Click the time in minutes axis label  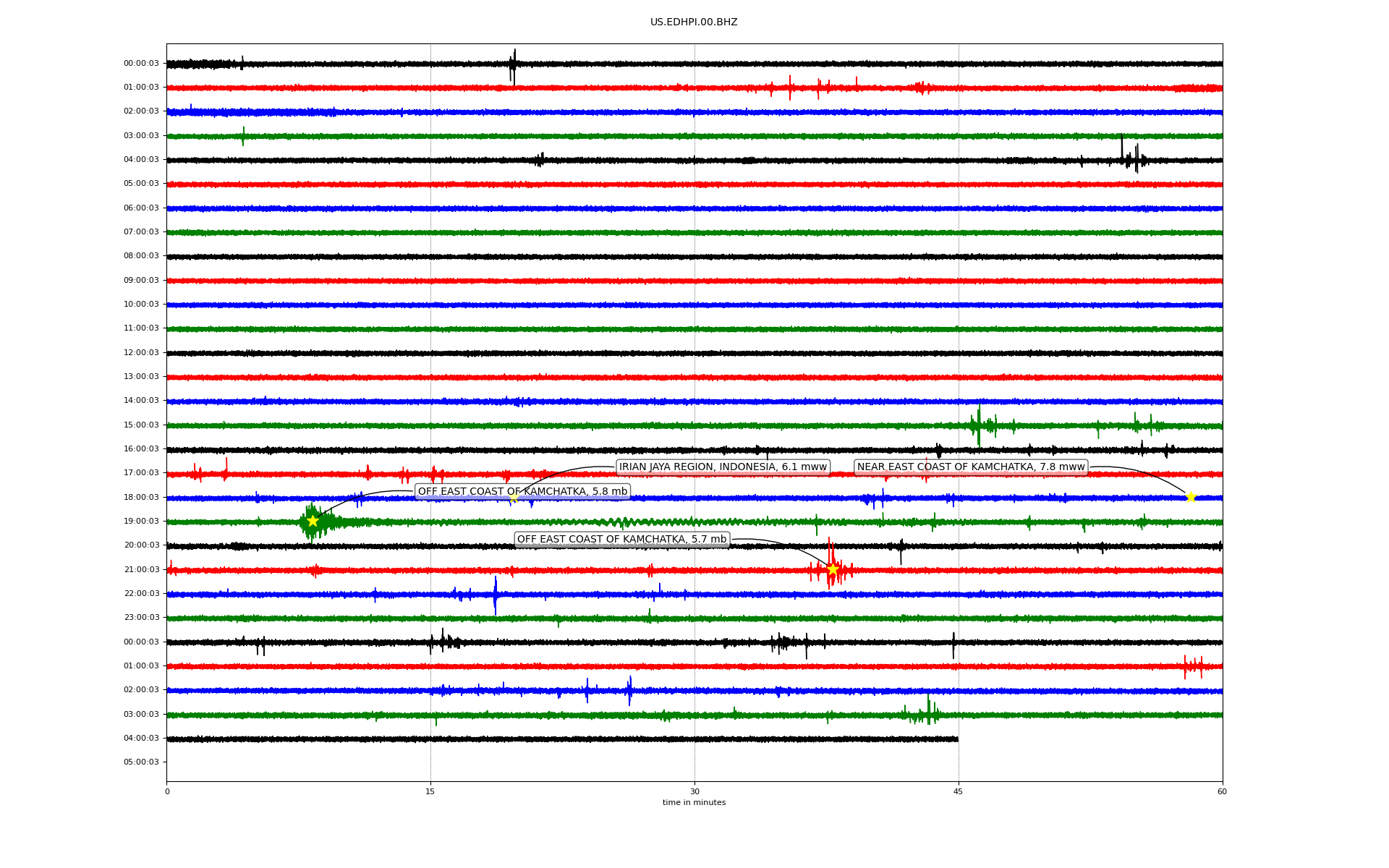[693, 803]
